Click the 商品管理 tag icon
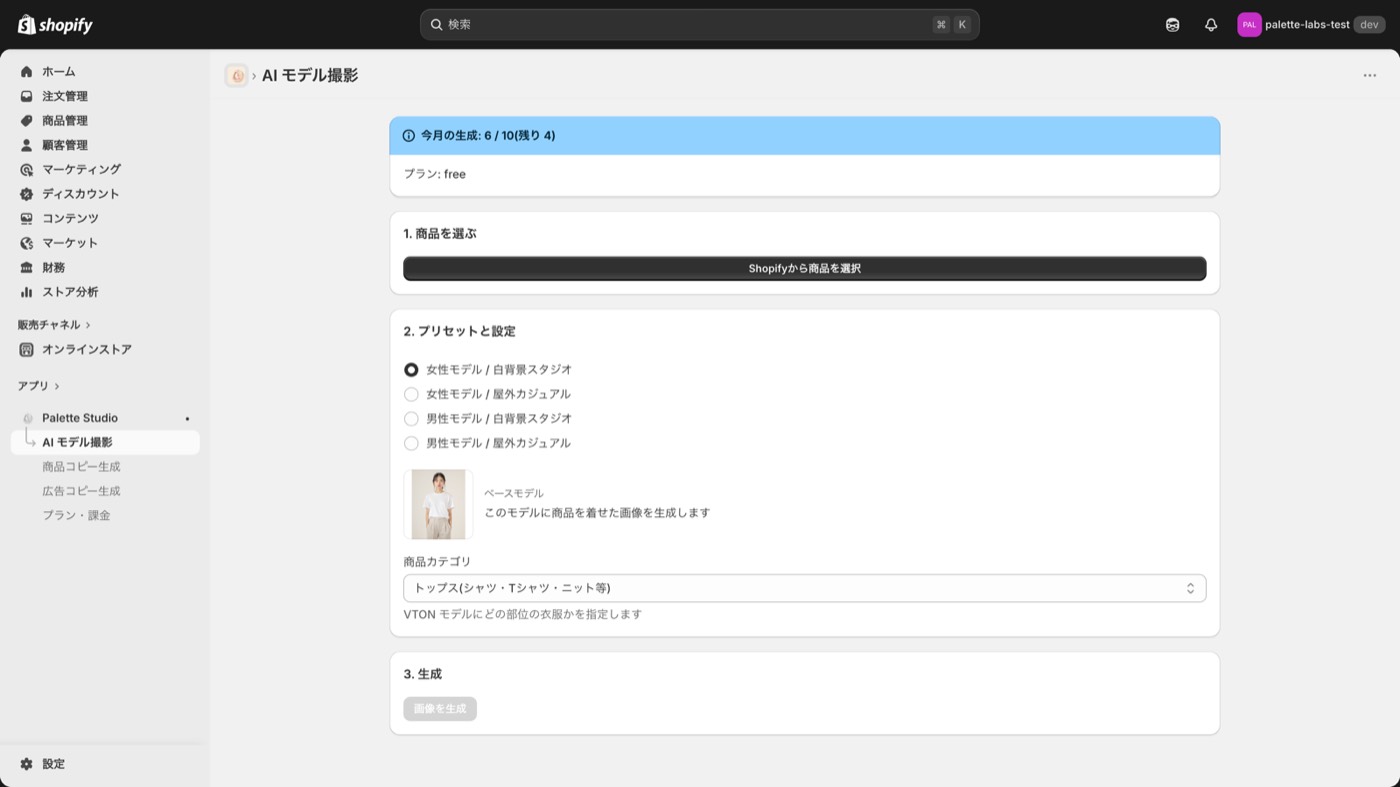The width and height of the screenshot is (1400, 787). pyautogui.click(x=27, y=121)
